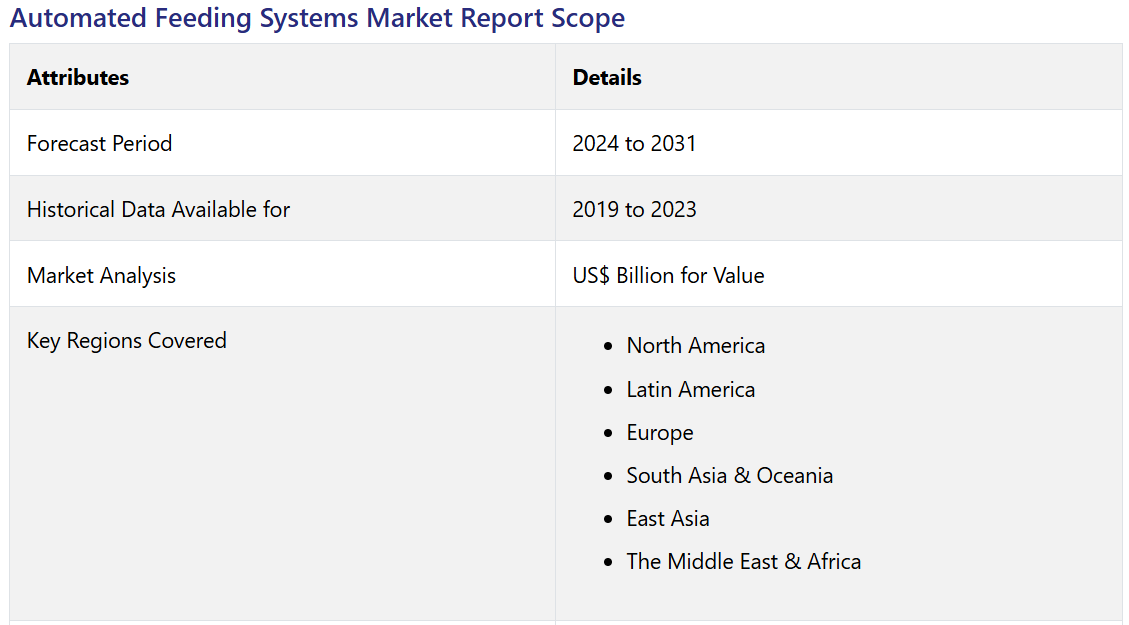Click the Key Regions Covered label
The width and height of the screenshot is (1129, 625).
point(127,340)
